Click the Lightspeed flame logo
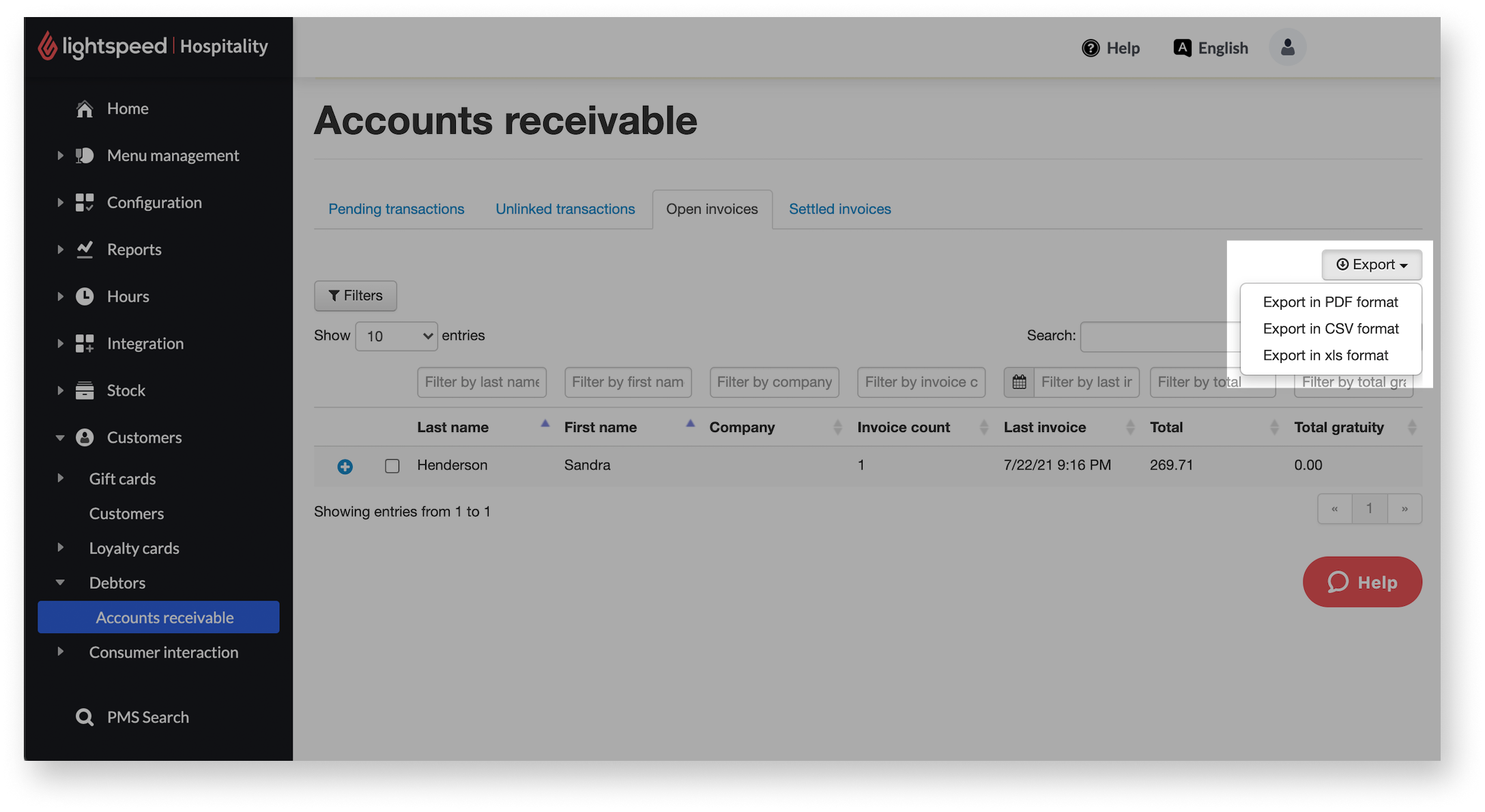1485x812 pixels. [x=47, y=46]
